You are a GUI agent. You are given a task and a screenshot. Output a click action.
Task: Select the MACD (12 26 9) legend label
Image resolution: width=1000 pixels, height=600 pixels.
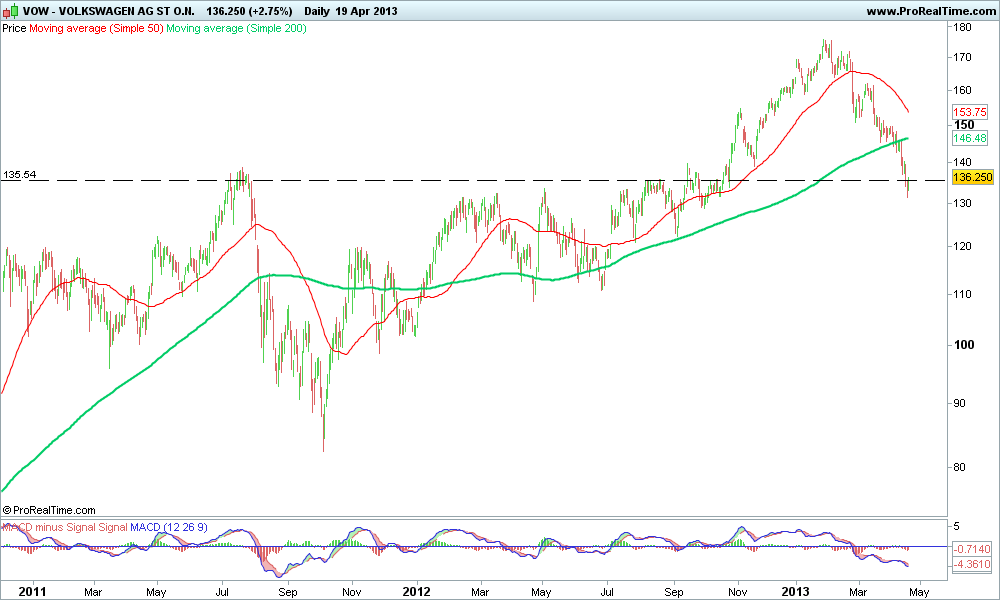(169, 527)
